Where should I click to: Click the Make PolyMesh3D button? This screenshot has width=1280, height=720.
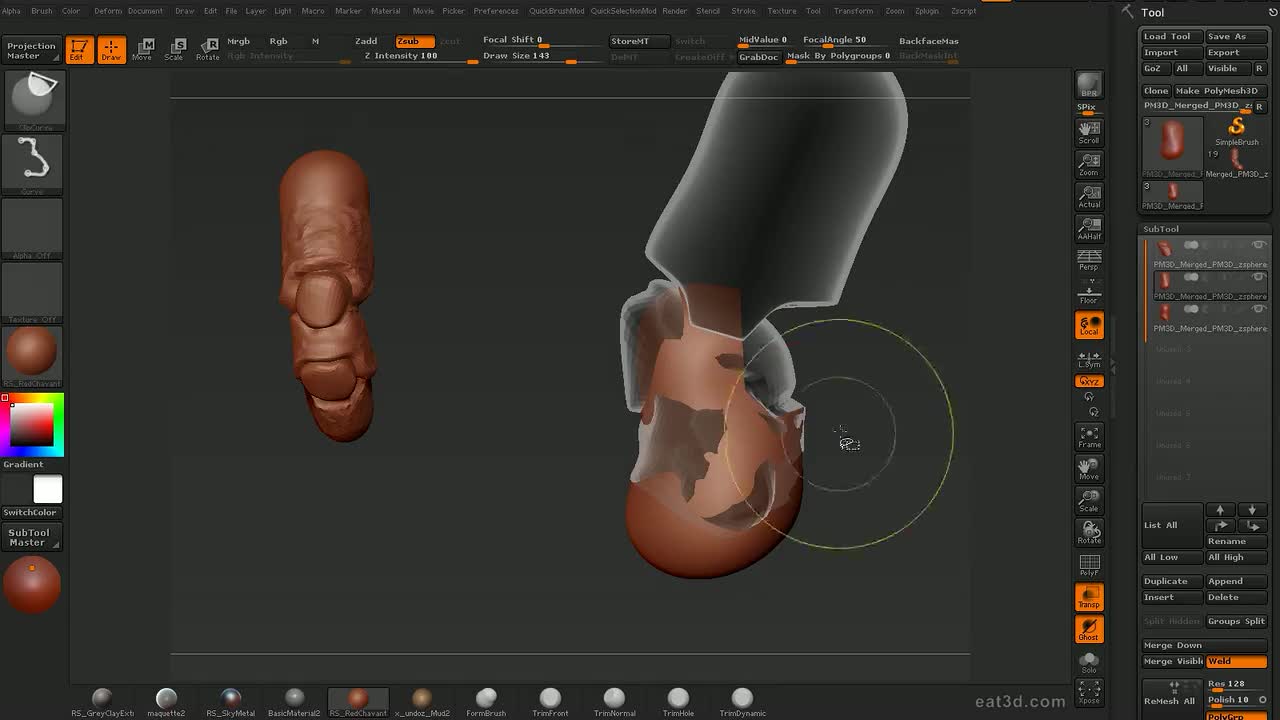[1219, 90]
